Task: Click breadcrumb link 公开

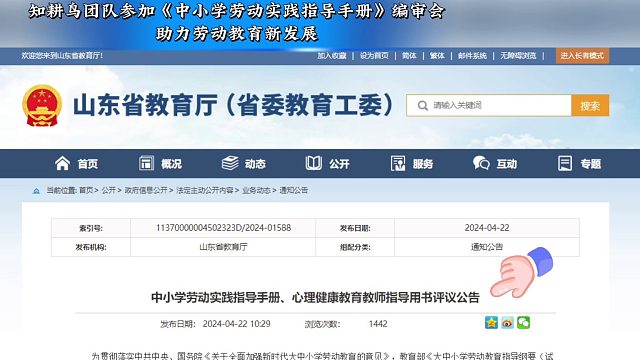Action: [109, 191]
